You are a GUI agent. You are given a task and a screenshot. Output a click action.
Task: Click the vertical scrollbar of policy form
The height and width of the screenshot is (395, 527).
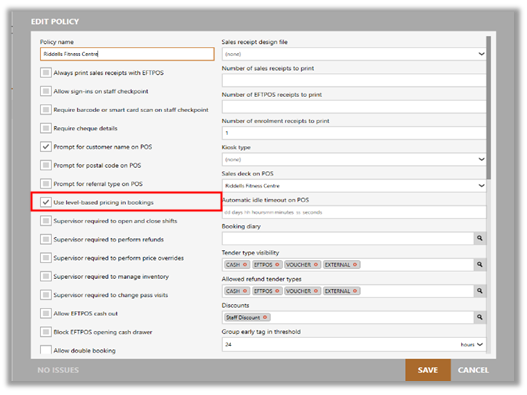(488, 108)
